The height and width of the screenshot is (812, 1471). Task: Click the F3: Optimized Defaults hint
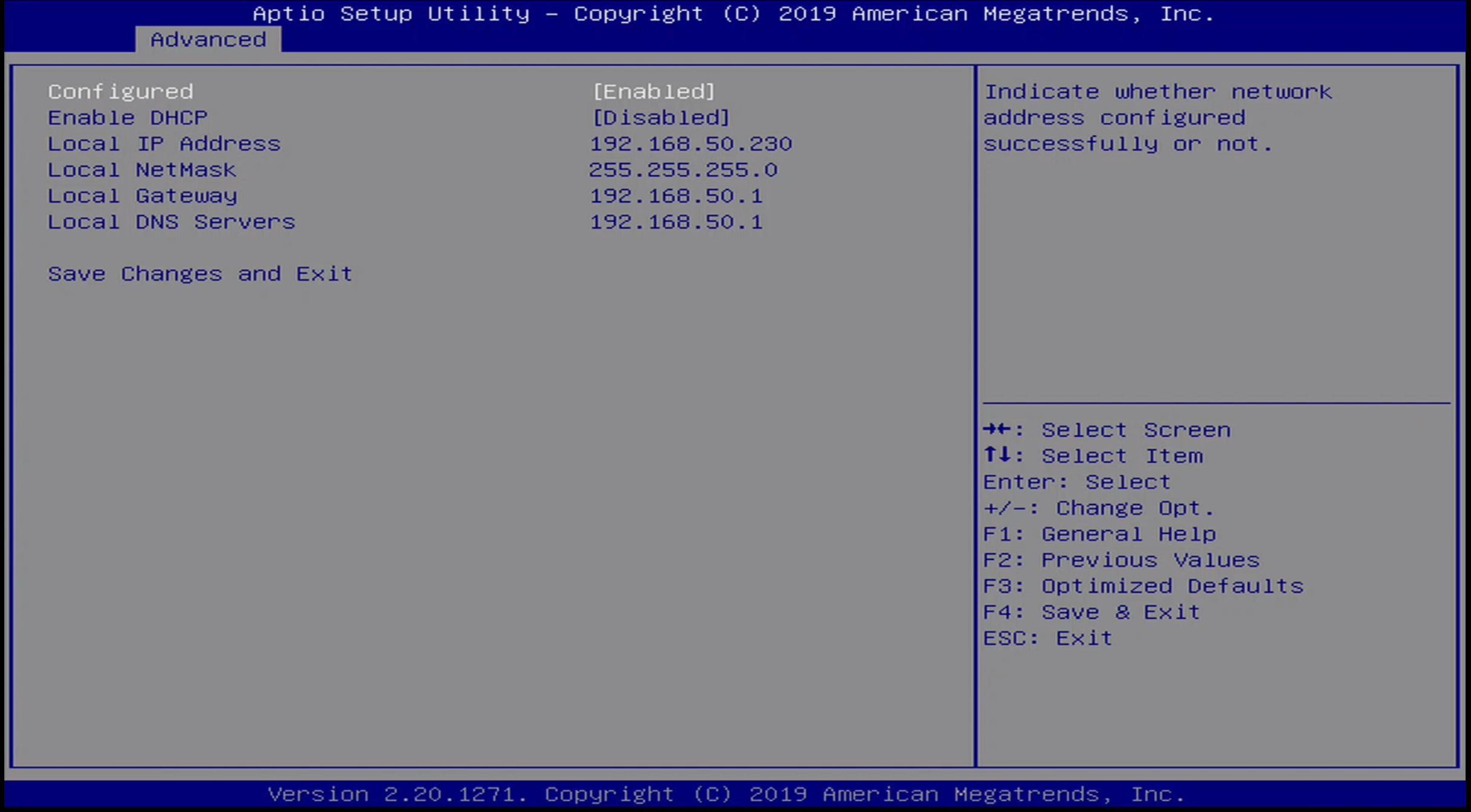click(1143, 586)
